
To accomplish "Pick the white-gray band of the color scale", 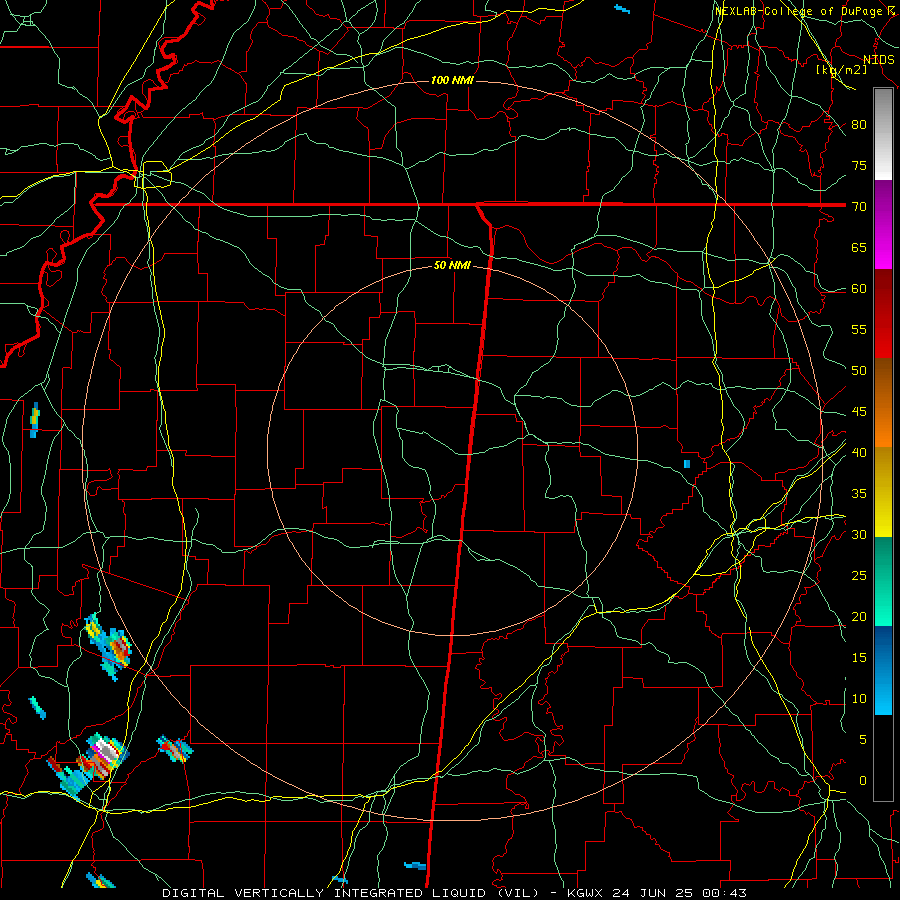I will [x=883, y=134].
